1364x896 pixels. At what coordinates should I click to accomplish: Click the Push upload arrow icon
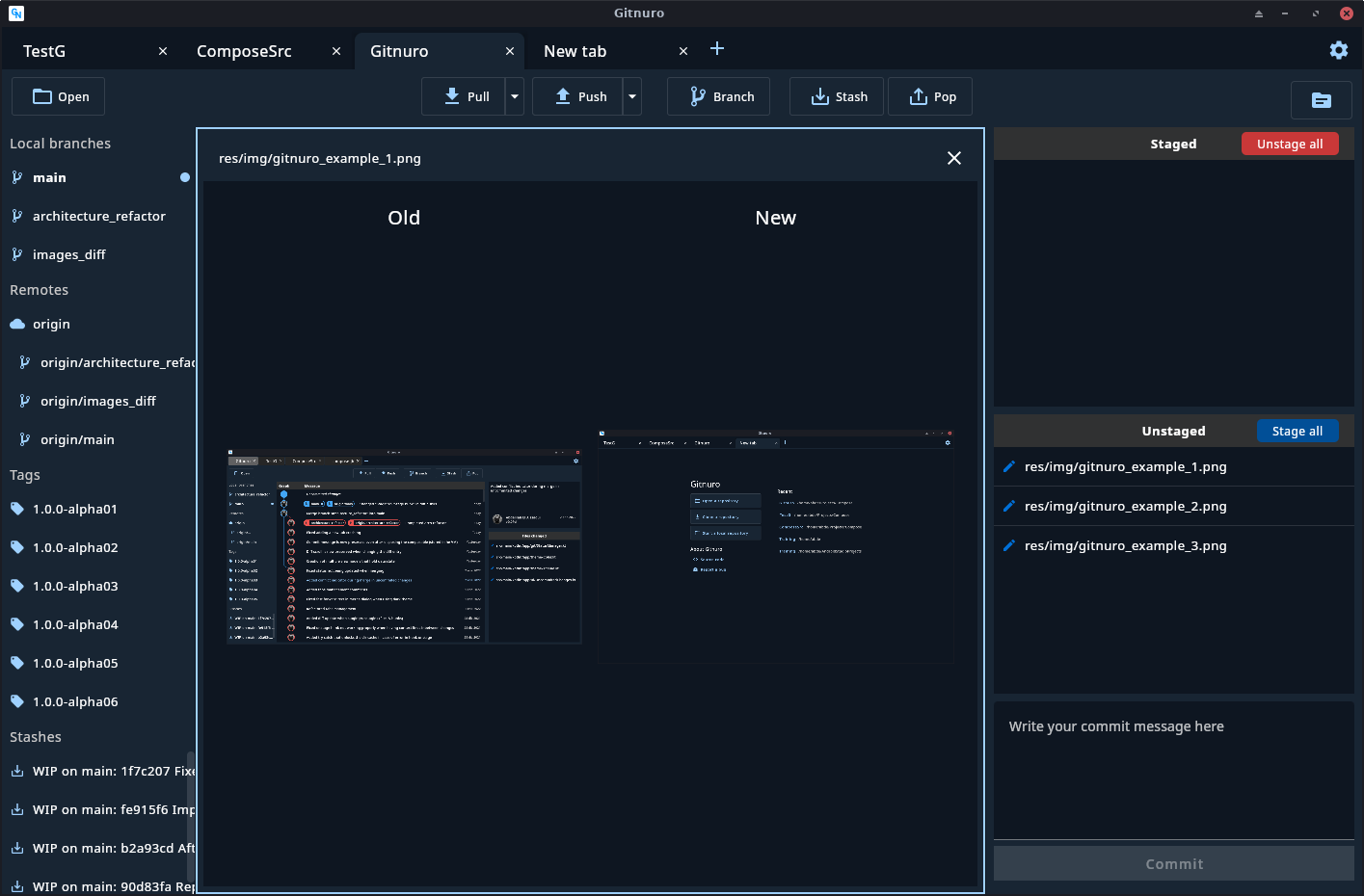pos(563,96)
